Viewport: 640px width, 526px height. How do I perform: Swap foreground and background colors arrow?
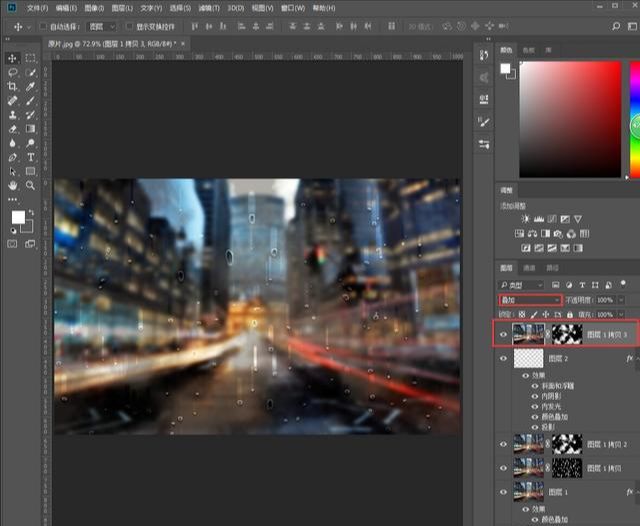pyautogui.click(x=31, y=213)
